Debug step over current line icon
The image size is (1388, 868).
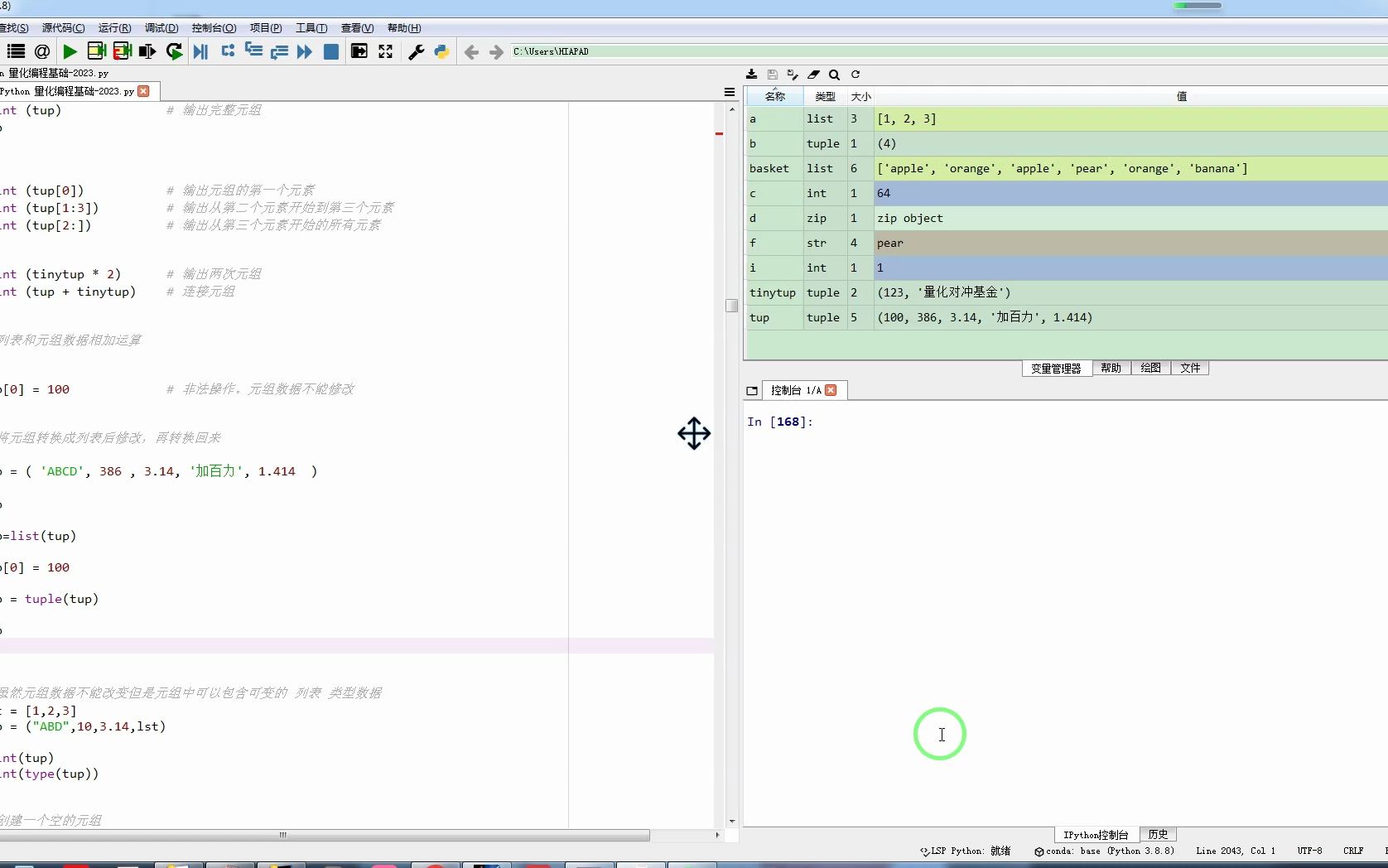point(228,51)
